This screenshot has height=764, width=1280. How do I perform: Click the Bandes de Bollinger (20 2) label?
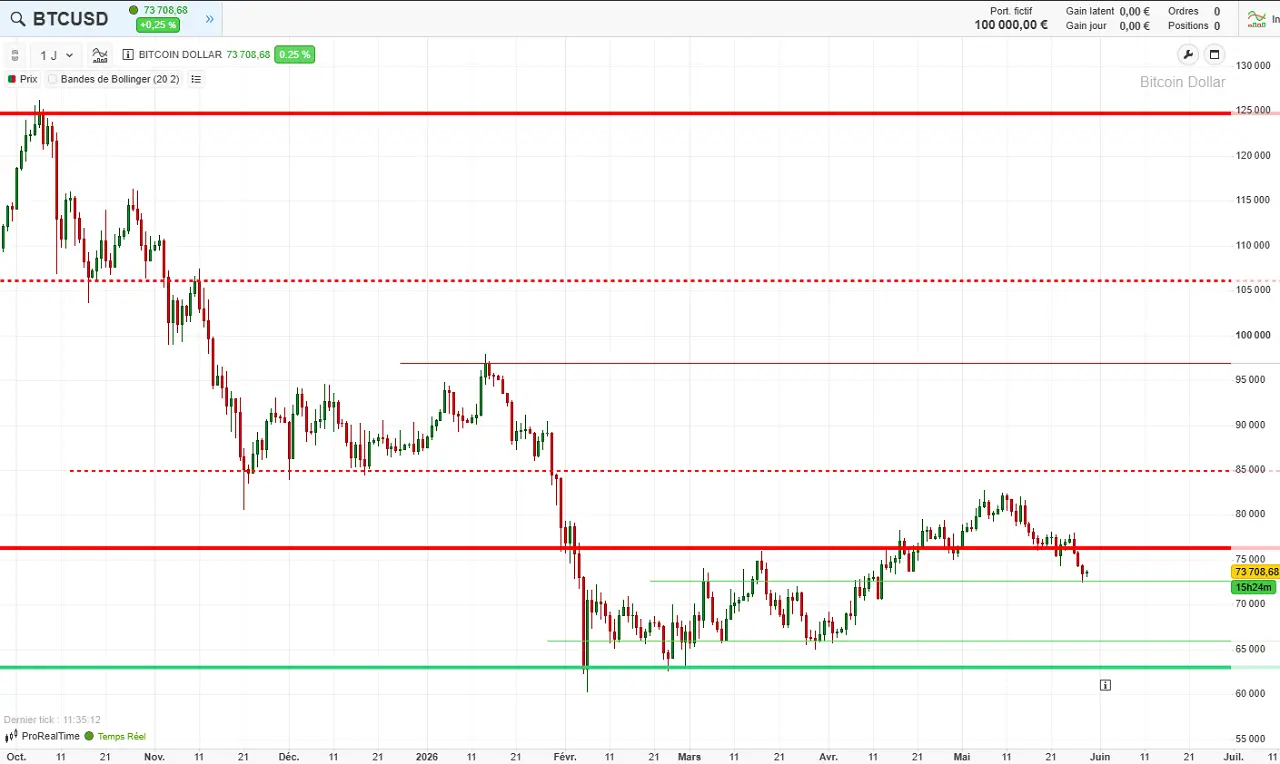pyautogui.click(x=120, y=79)
